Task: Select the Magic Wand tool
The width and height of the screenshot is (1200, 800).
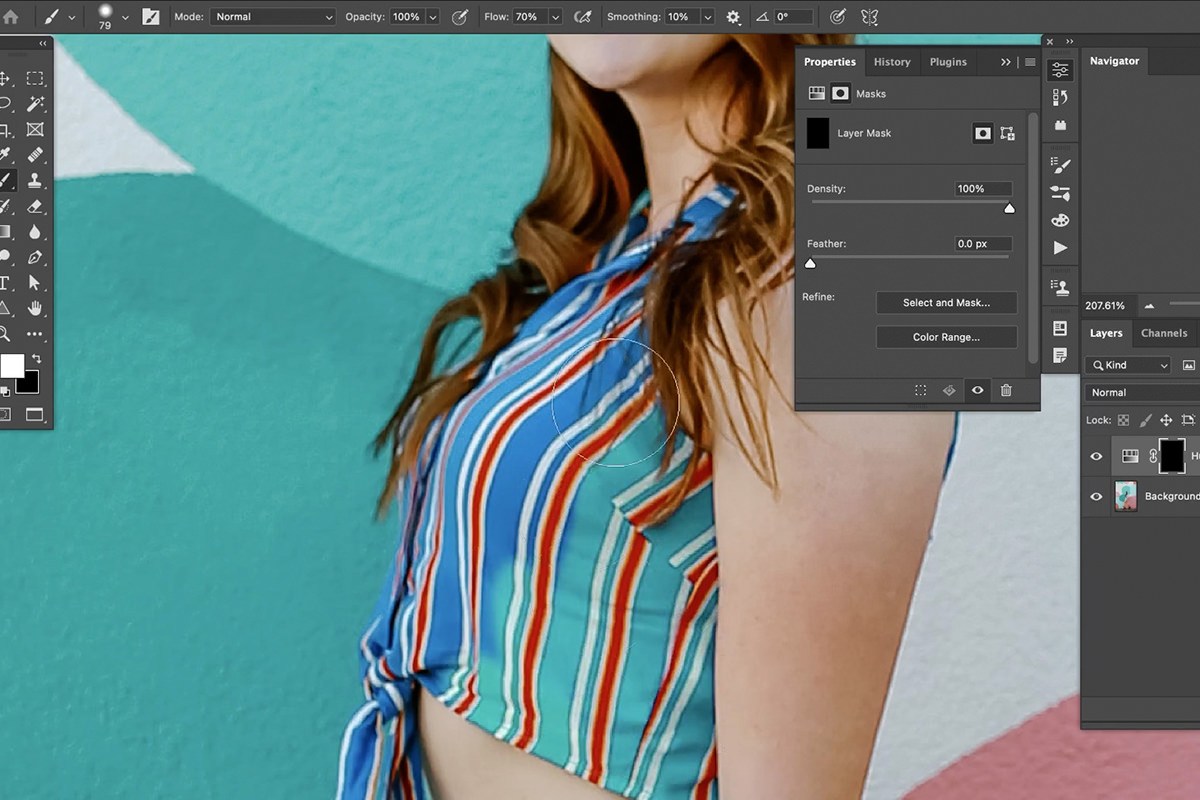Action: (35, 104)
